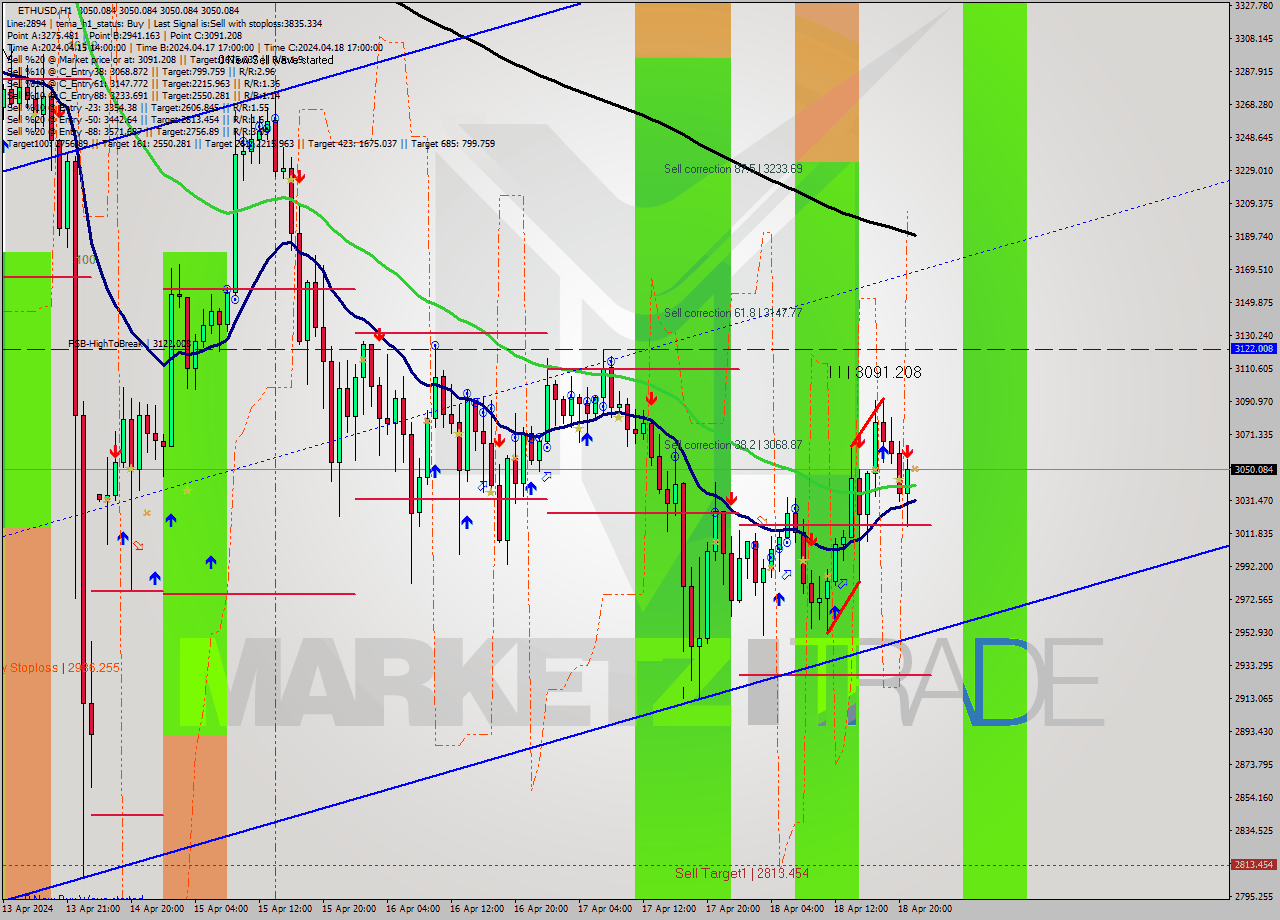This screenshot has height=920, width=1280.
Task: Select the '18 Apr 12:00' time axis label
Action: coord(860,909)
